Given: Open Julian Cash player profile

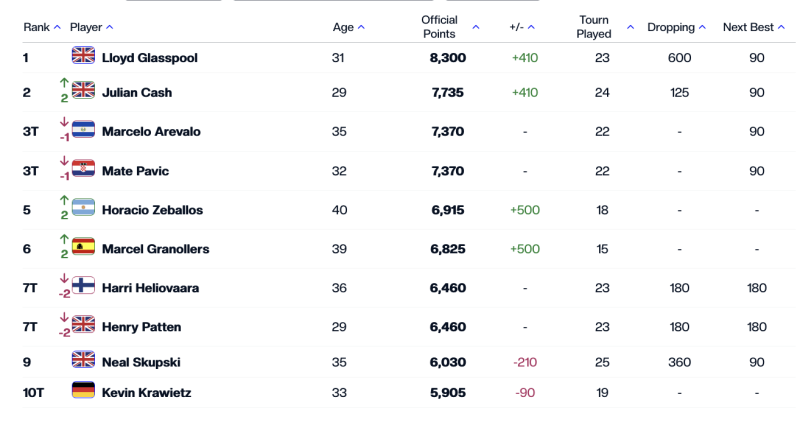Looking at the screenshot, I should coord(137,92).
